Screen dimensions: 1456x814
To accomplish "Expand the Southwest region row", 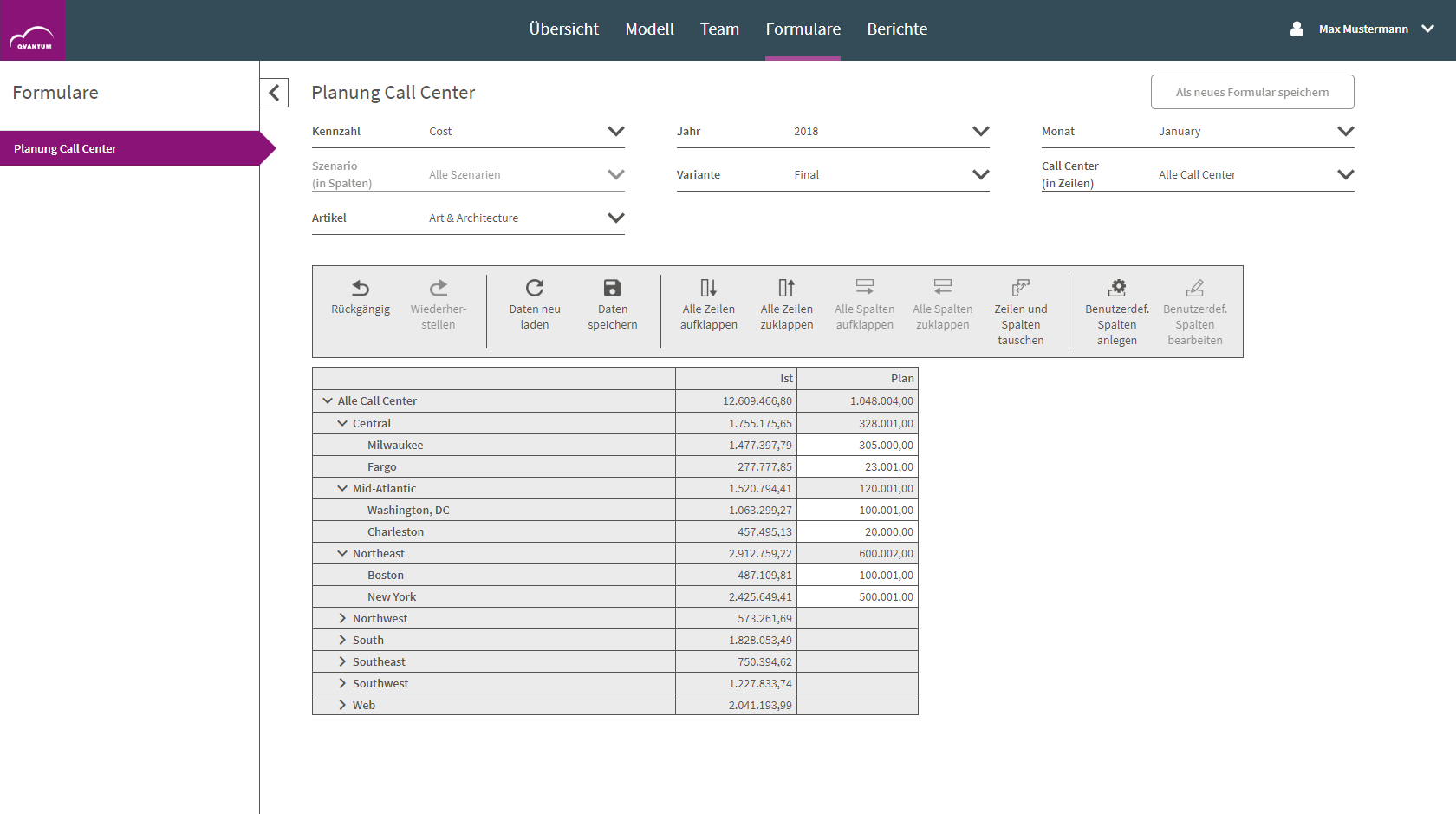I will pos(342,683).
